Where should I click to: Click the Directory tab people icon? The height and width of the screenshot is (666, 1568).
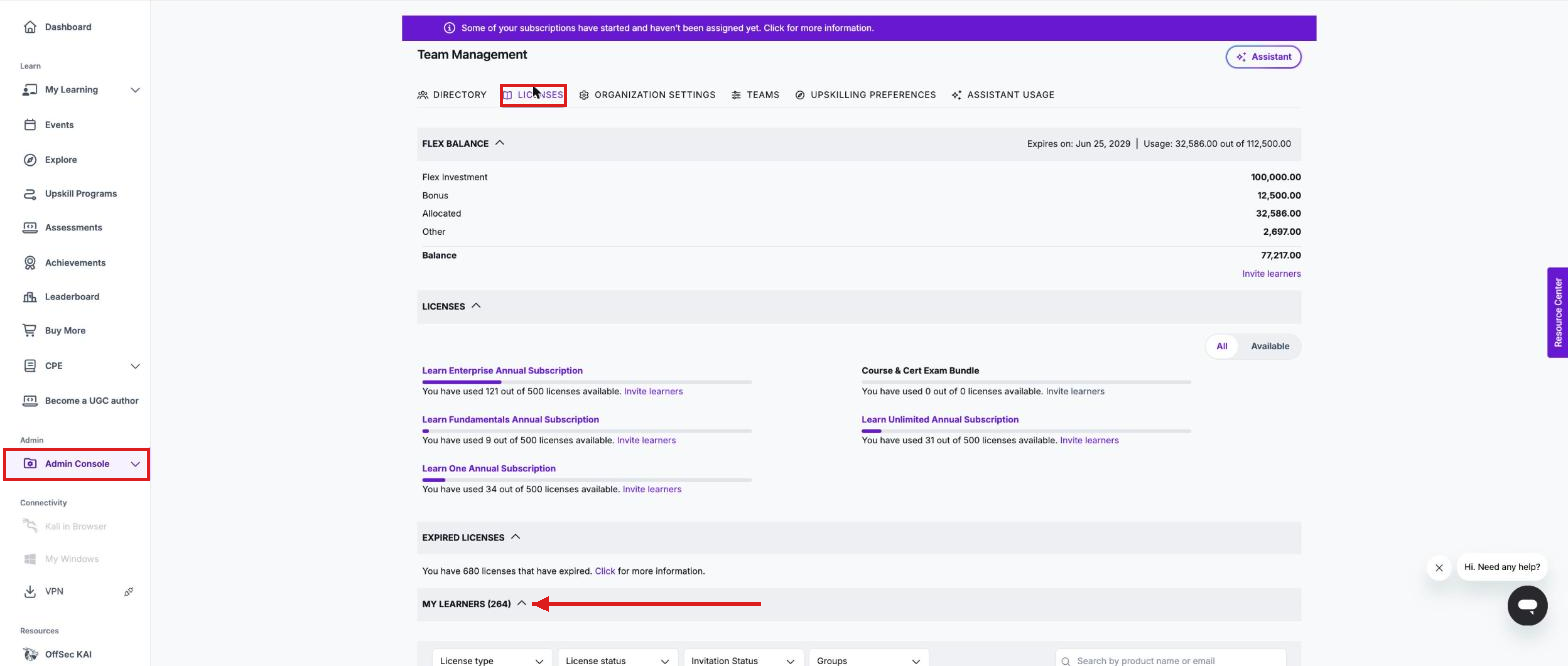(423, 95)
